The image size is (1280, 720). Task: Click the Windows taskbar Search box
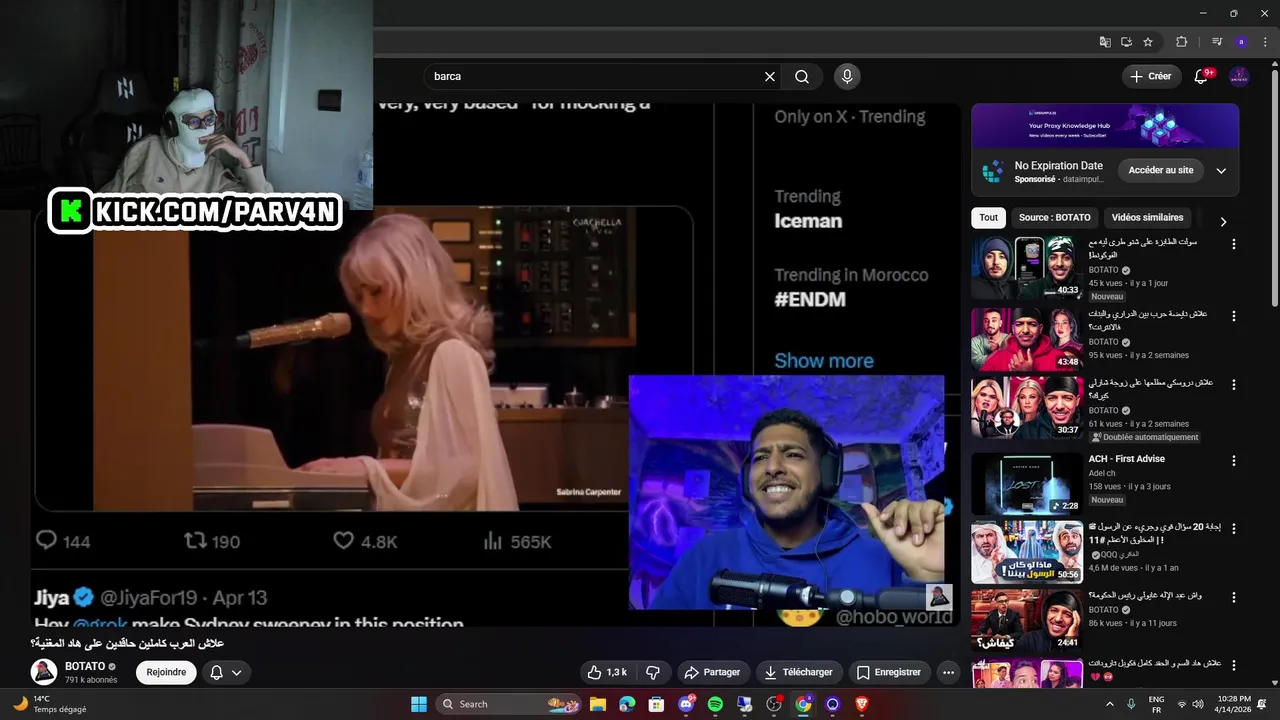(507, 704)
